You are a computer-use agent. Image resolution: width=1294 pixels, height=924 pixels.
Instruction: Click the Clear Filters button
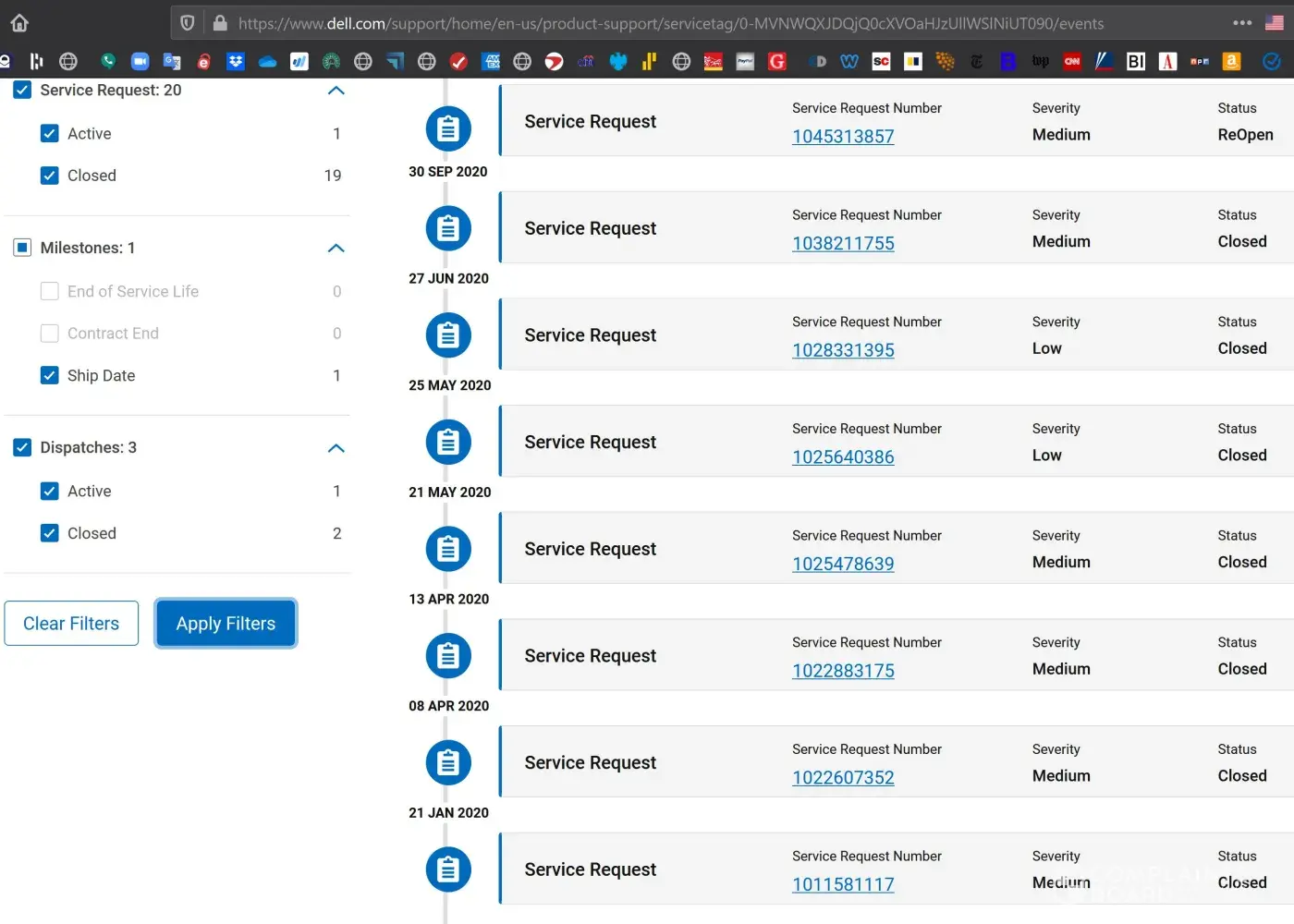pyautogui.click(x=71, y=624)
